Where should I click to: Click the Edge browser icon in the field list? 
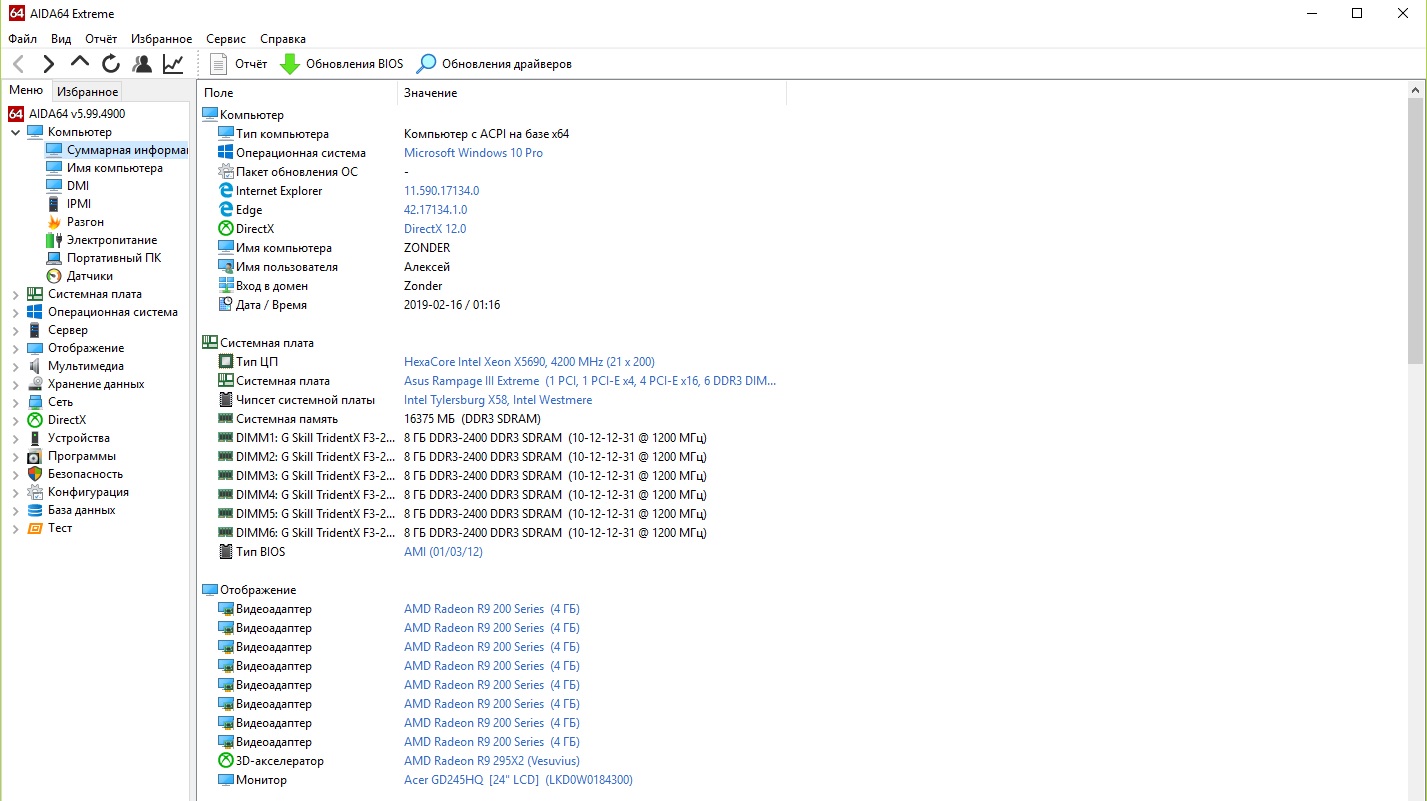point(226,210)
